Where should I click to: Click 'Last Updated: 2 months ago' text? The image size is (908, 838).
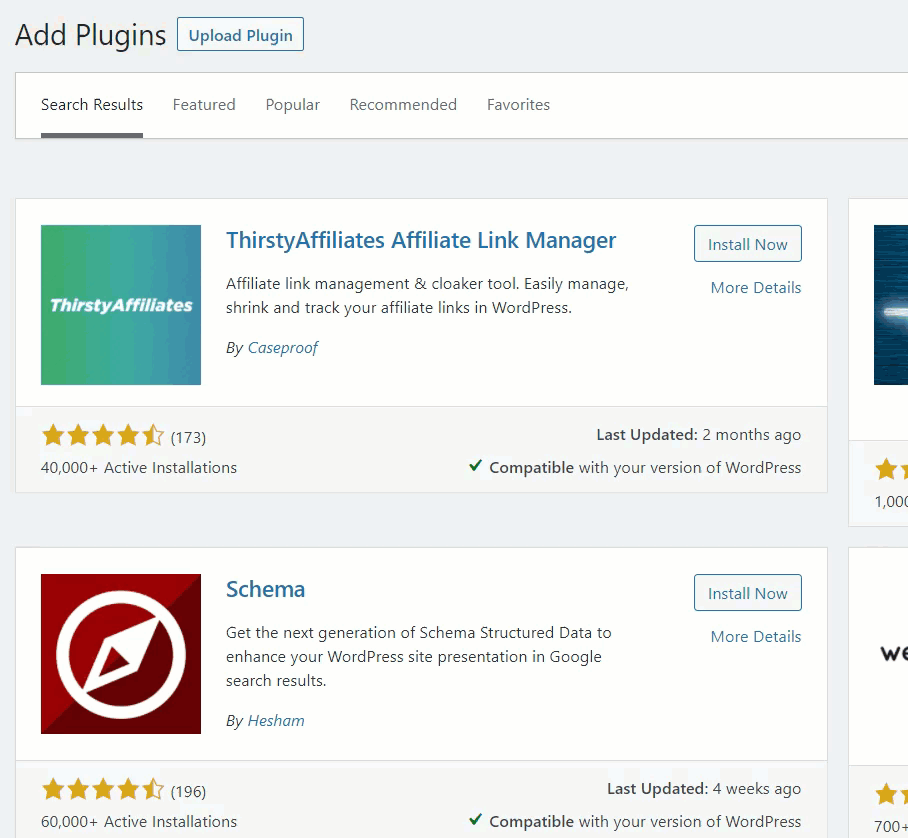[698, 435]
